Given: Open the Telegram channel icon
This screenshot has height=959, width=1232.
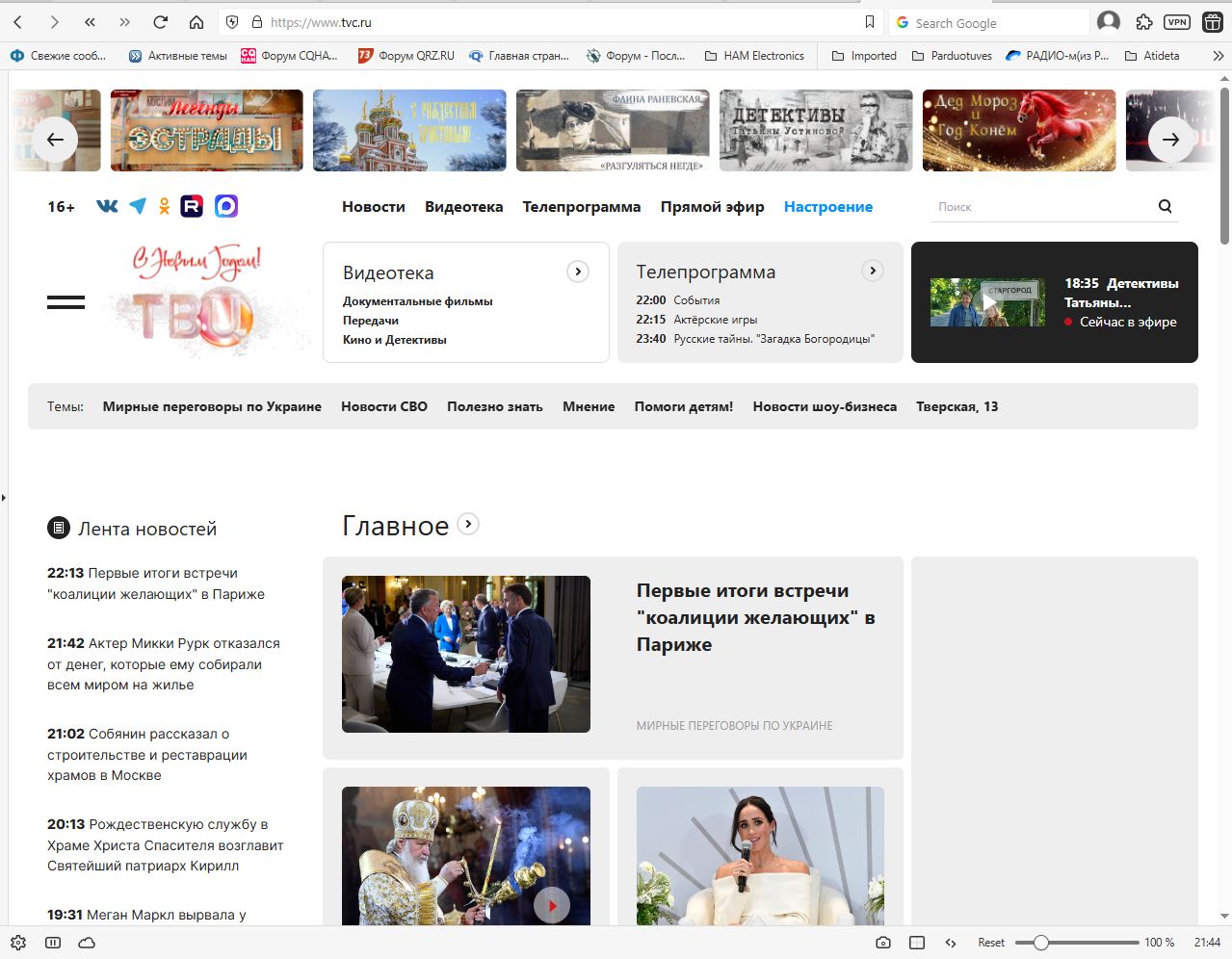Looking at the screenshot, I should [138, 206].
